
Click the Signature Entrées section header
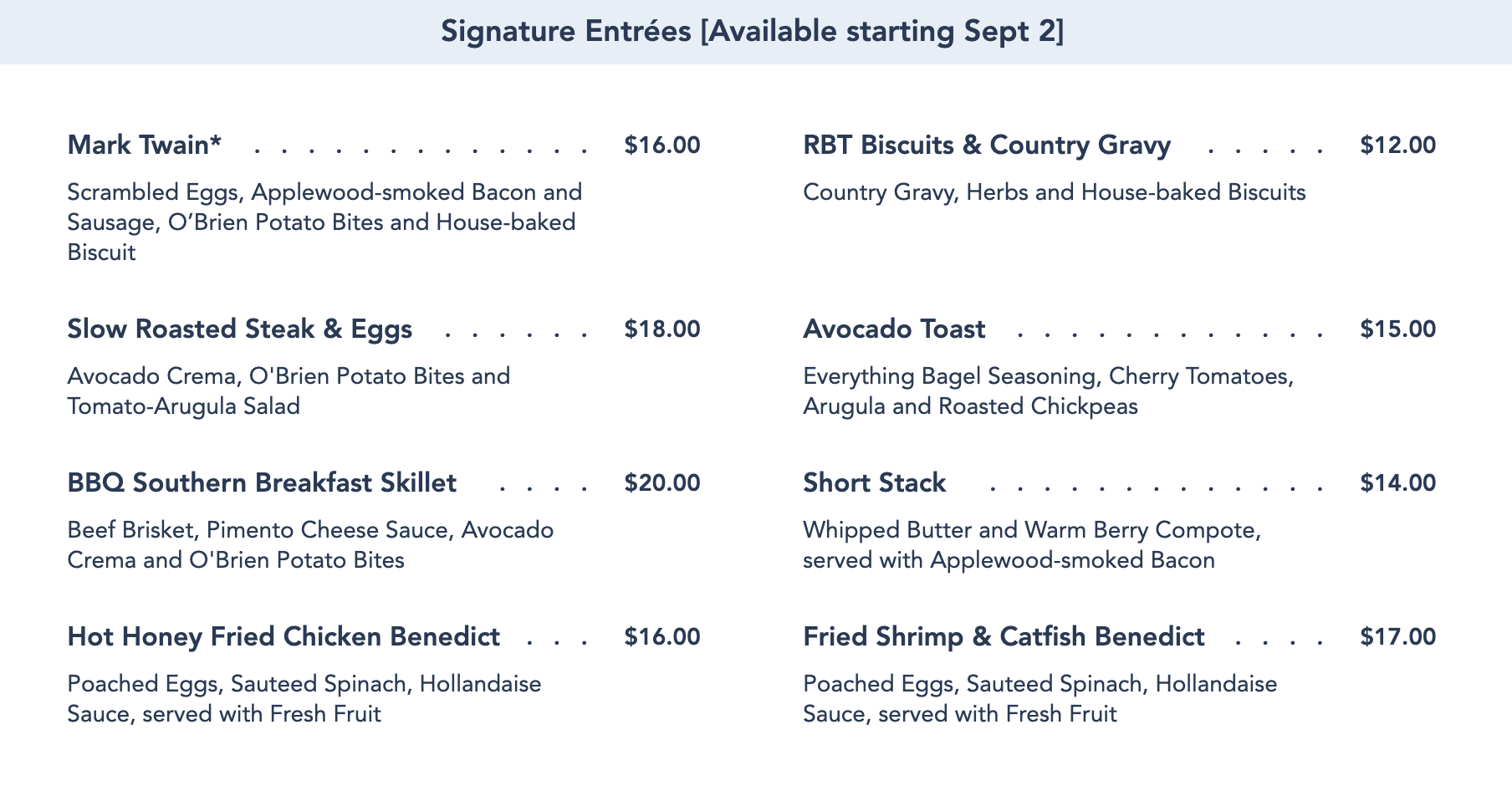coord(753,32)
